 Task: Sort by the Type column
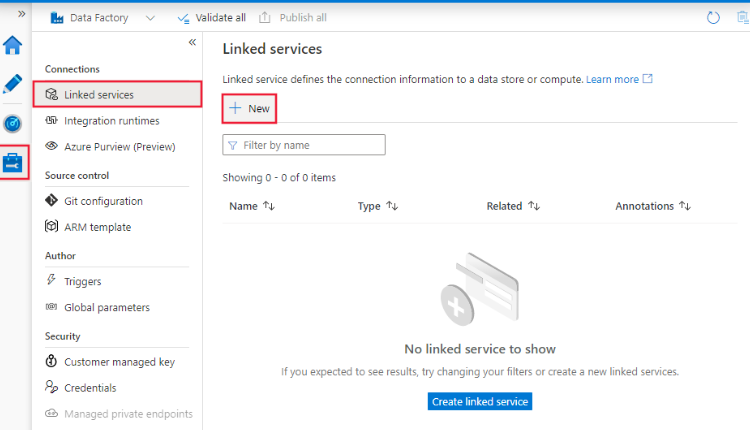coord(378,206)
